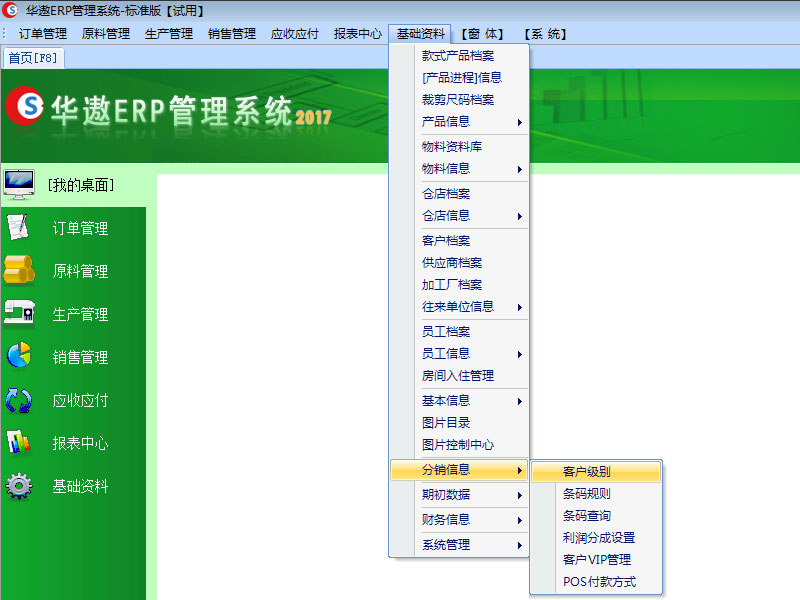800x600 pixels.
Task: Select 客户级别 in the submenu
Action: (596, 471)
